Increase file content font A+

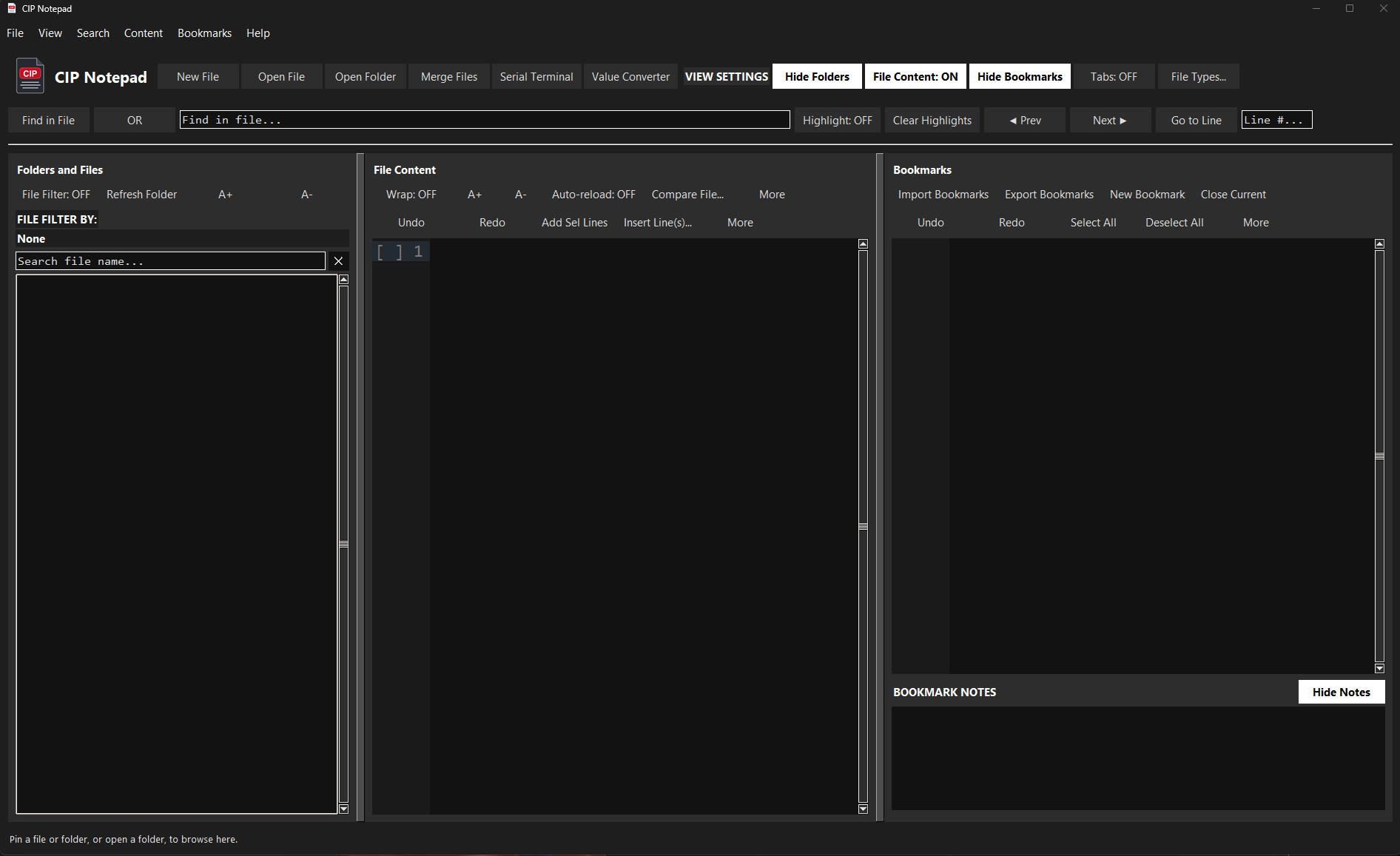[x=475, y=195]
